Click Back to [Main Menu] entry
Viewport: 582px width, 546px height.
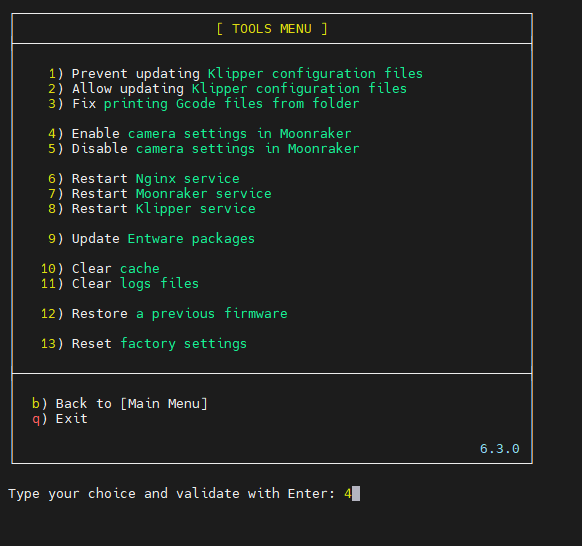[120, 403]
